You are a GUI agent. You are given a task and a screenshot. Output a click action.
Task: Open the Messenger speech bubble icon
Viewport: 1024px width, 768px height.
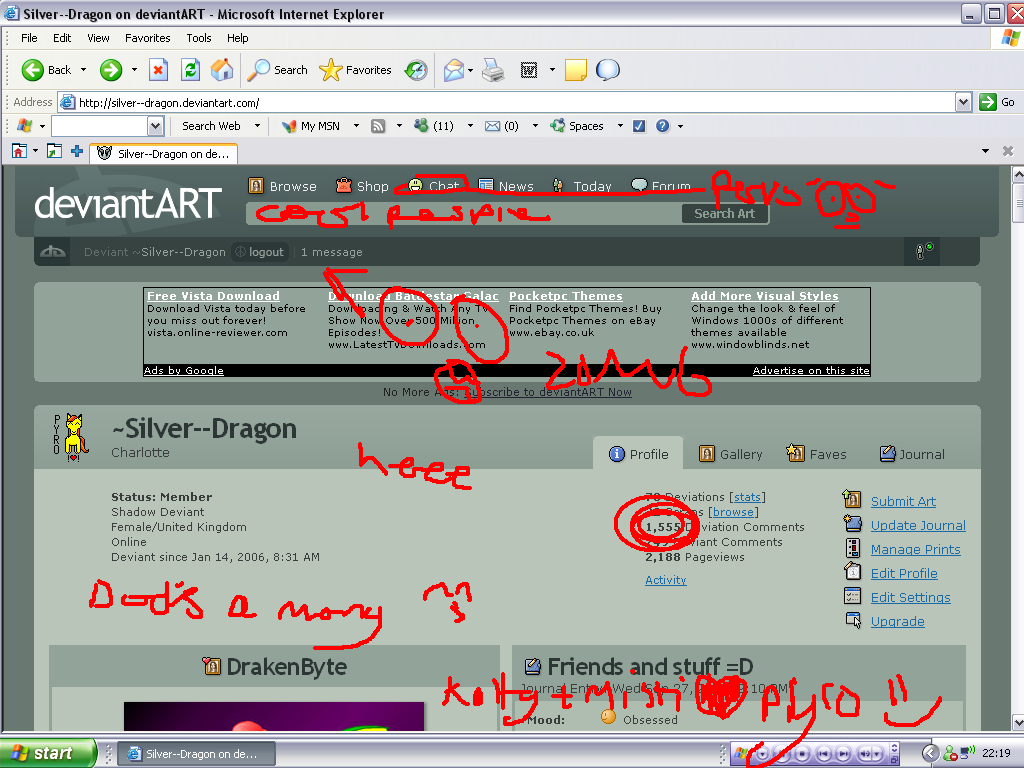(607, 70)
